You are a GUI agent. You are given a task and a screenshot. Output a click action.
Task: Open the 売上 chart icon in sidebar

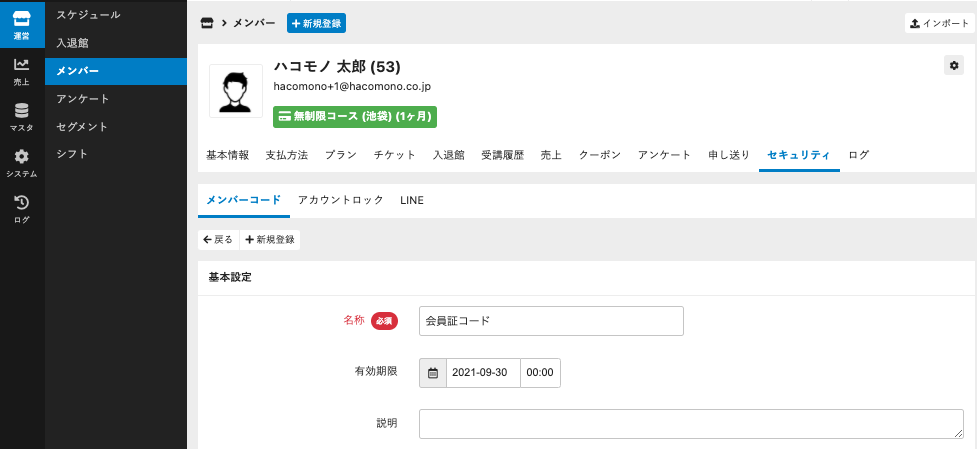coord(22,72)
